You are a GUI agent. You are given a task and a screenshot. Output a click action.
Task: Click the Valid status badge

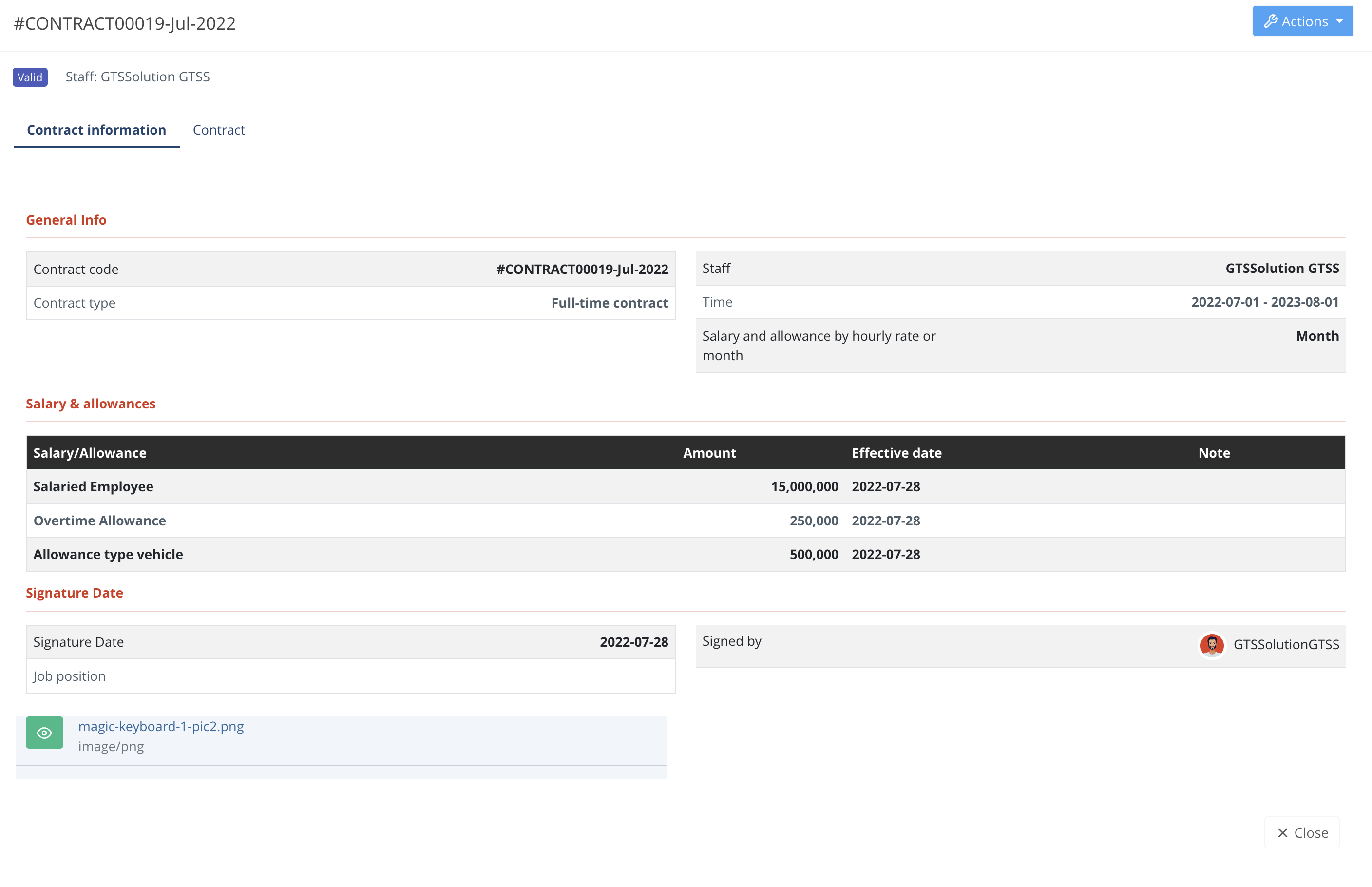(30, 77)
